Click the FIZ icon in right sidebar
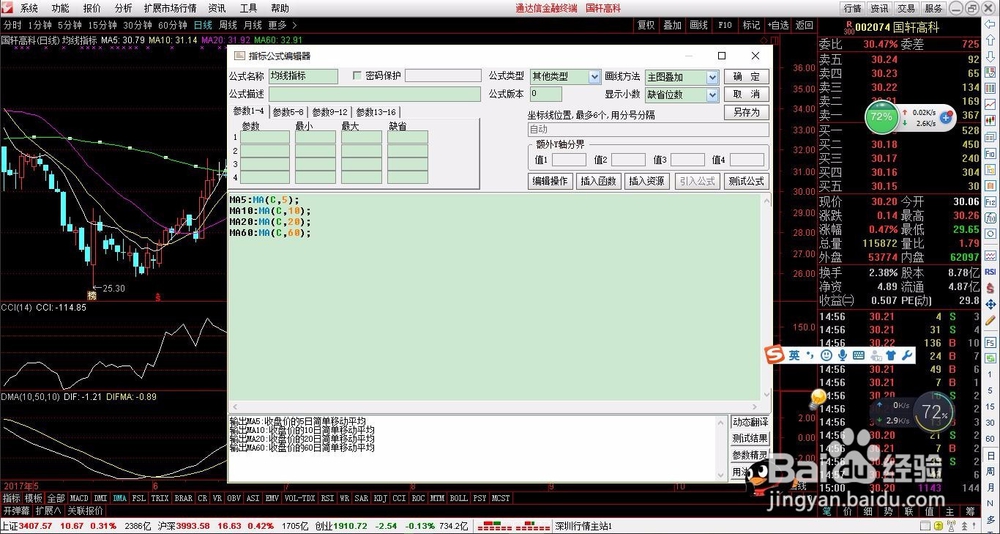 coord(990,202)
